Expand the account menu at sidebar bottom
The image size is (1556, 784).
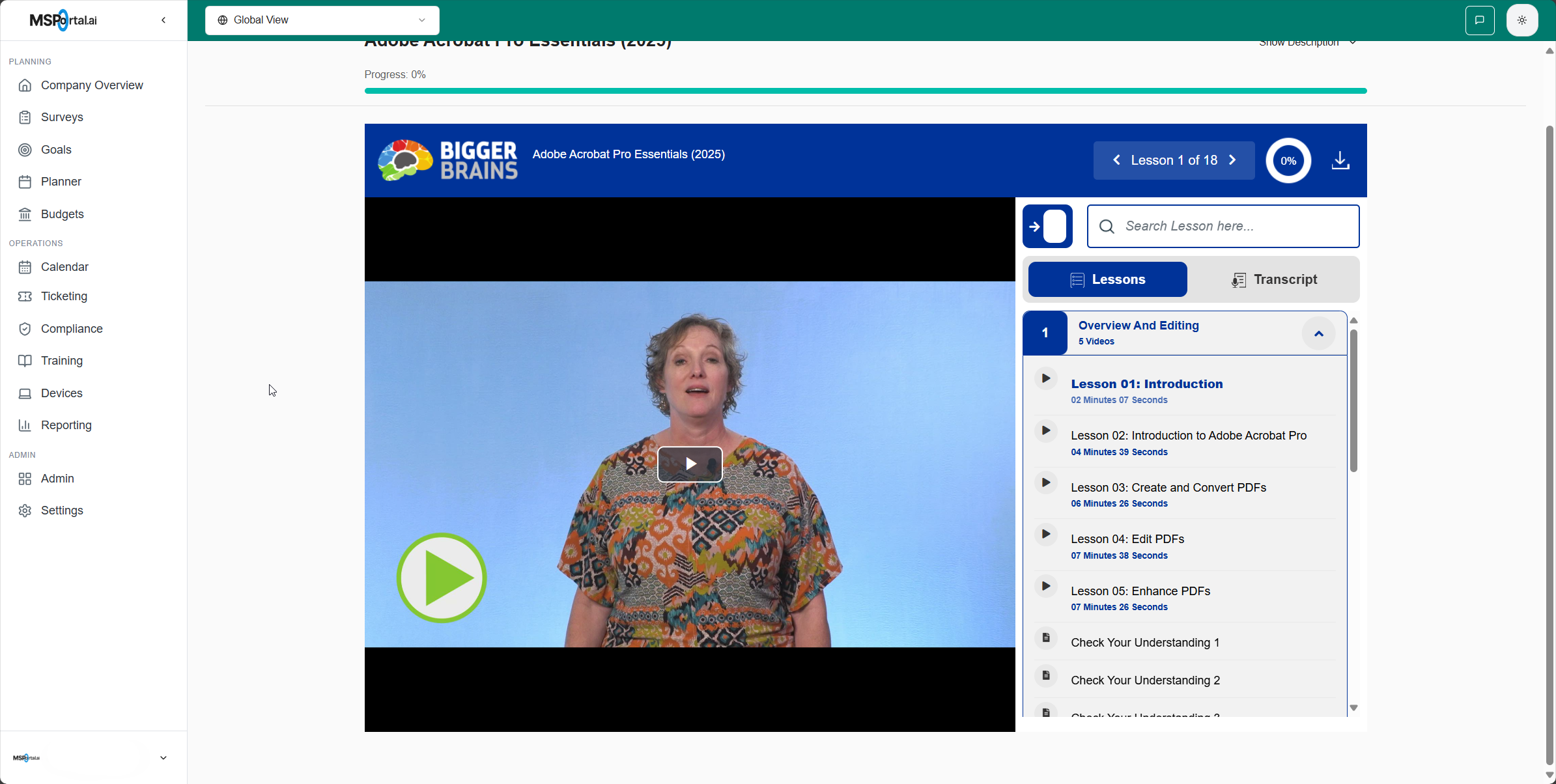163,758
